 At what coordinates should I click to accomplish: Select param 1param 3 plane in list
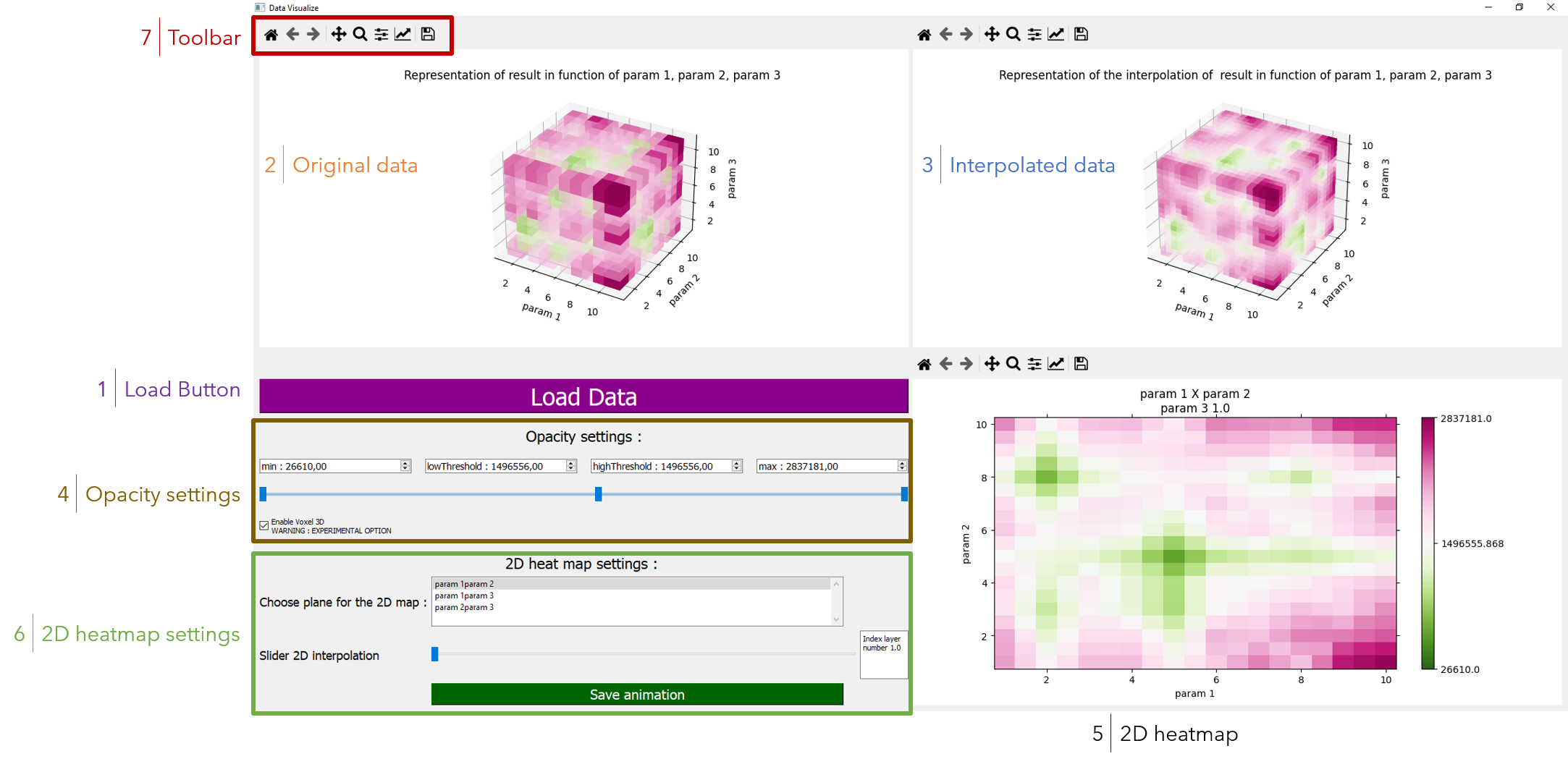pyautogui.click(x=631, y=595)
